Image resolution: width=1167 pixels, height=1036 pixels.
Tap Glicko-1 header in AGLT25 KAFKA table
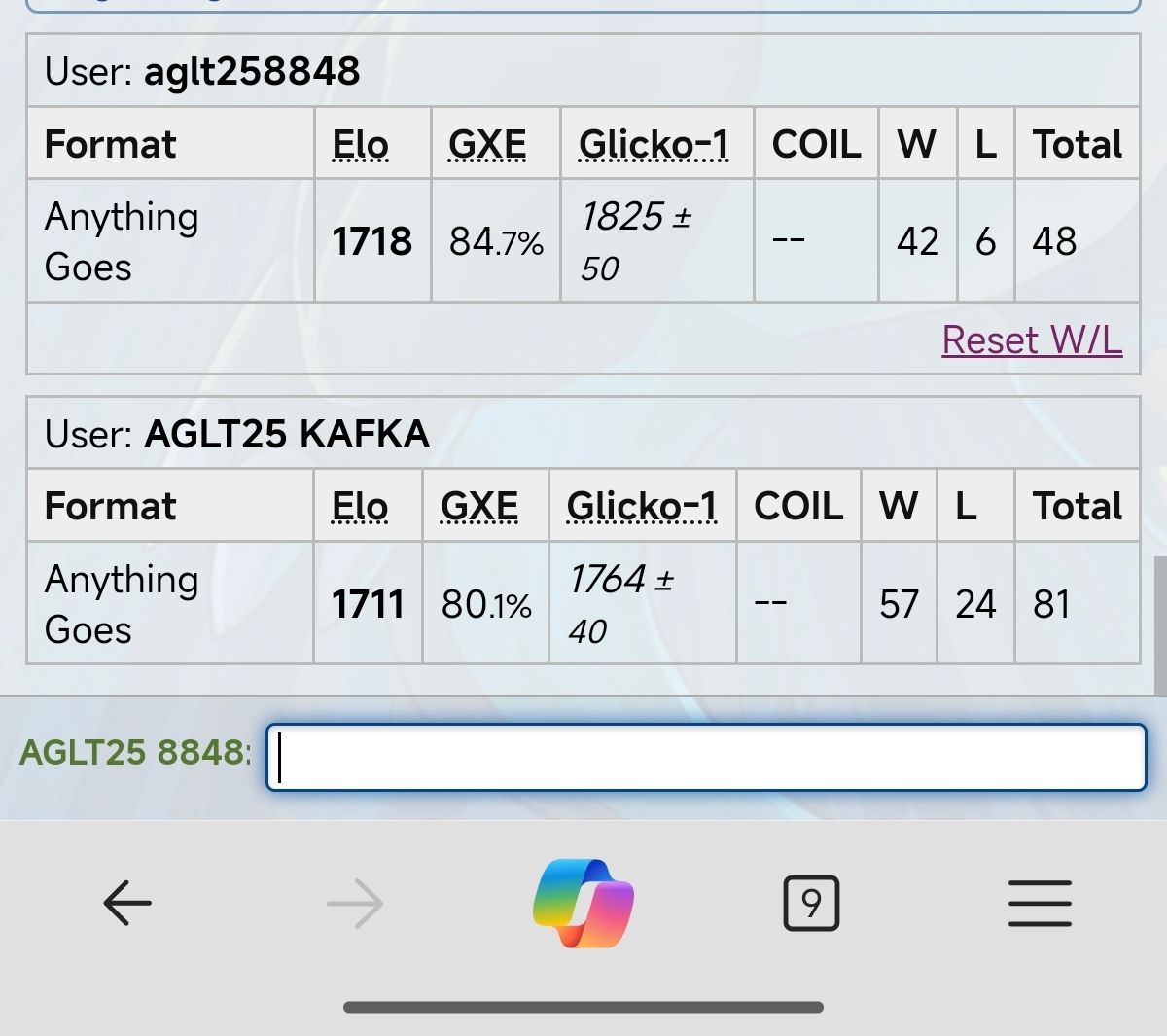click(642, 506)
